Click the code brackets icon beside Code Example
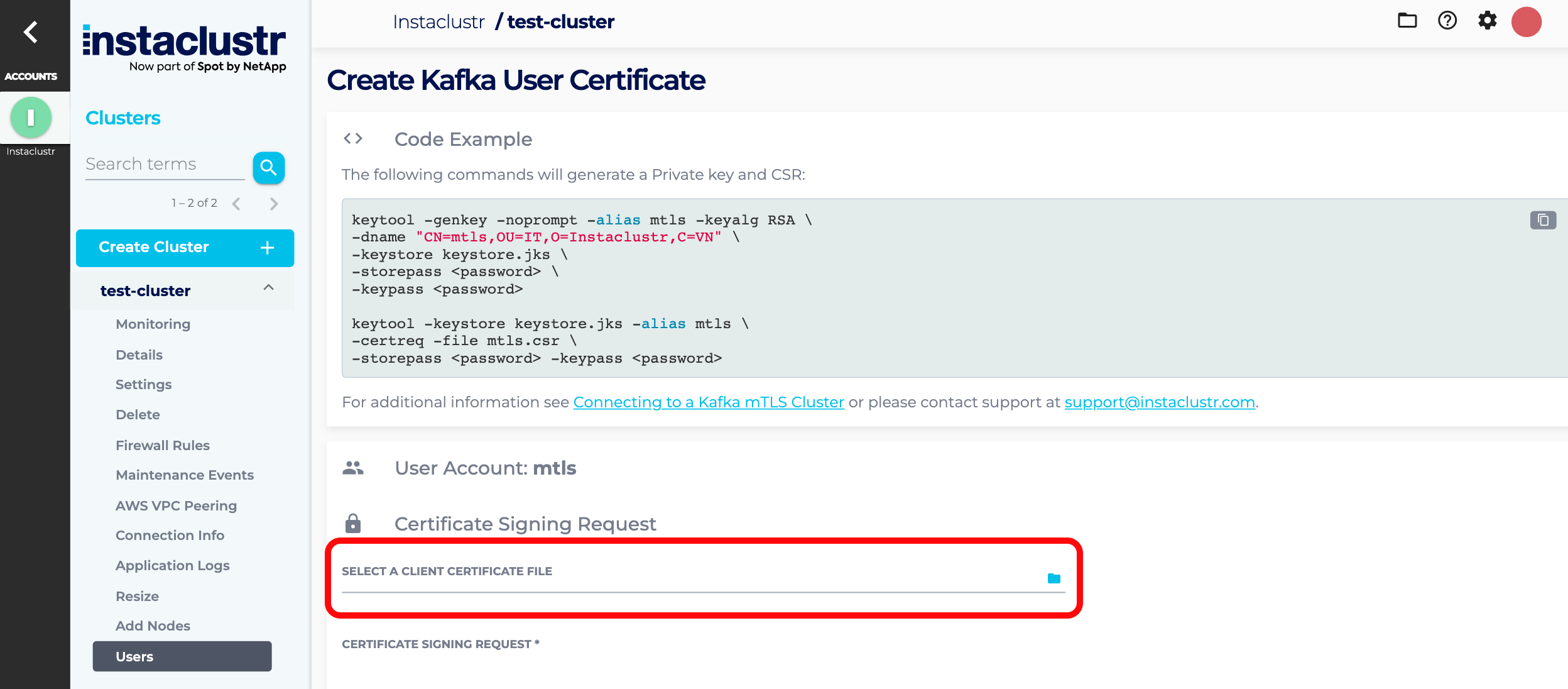 pos(354,138)
